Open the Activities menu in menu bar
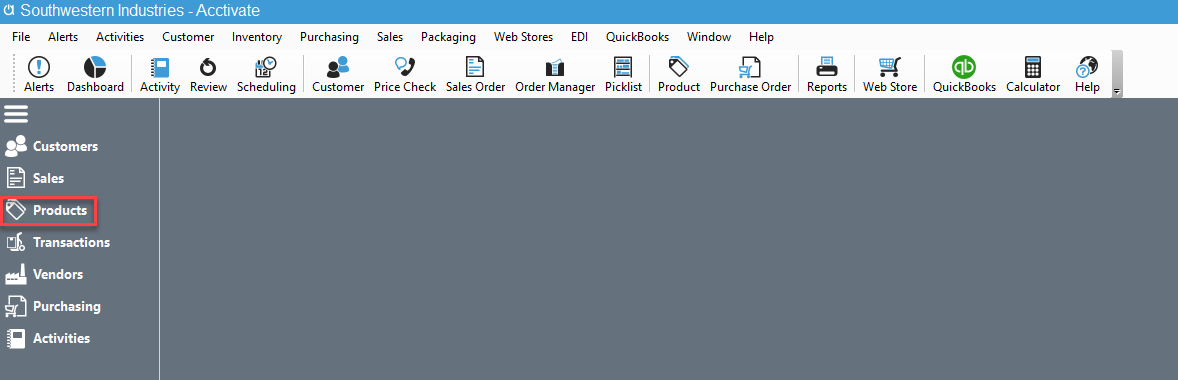This screenshot has height=380, width=1178. [120, 37]
